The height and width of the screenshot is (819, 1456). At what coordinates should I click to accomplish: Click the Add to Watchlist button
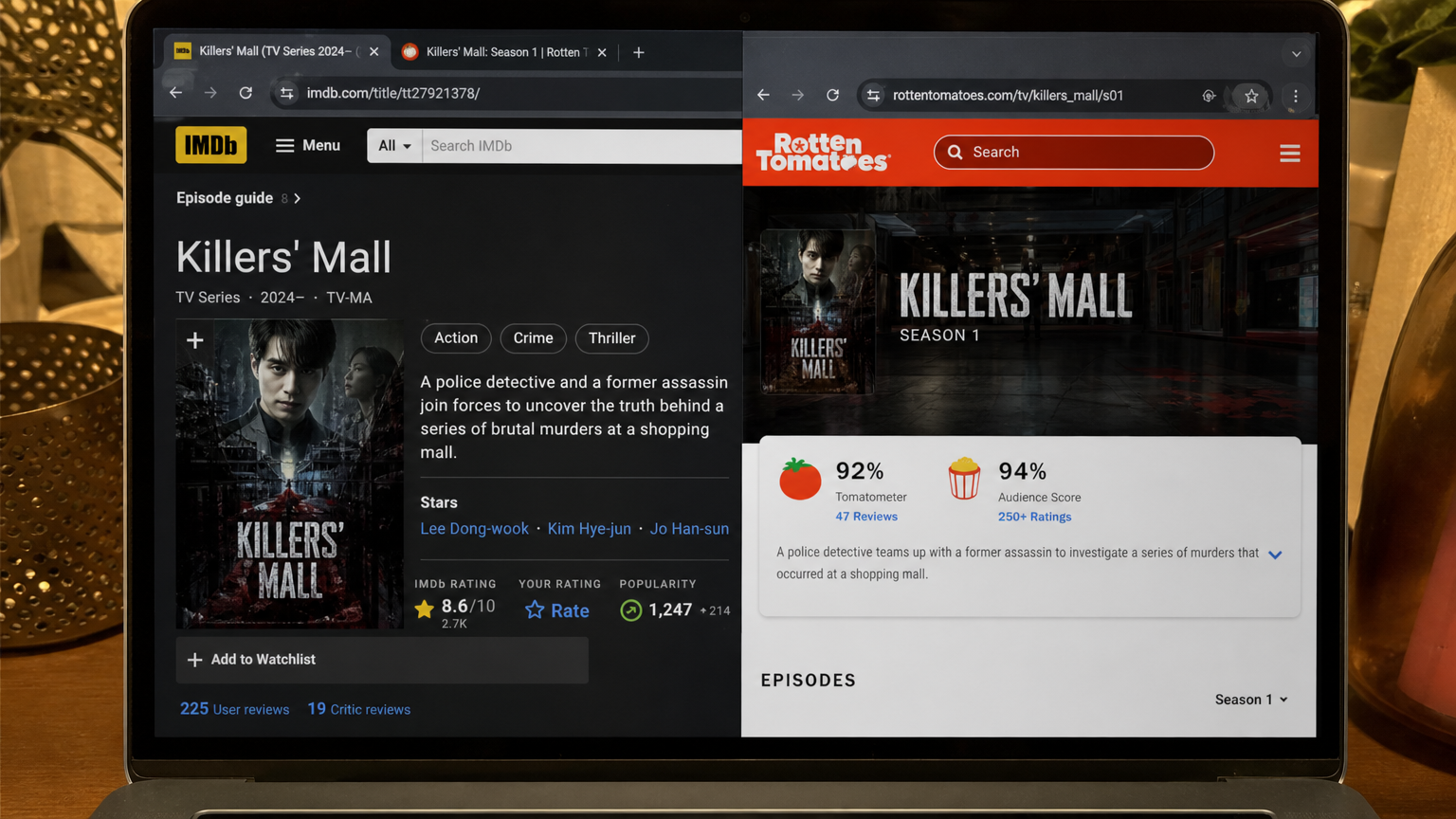[x=382, y=660]
